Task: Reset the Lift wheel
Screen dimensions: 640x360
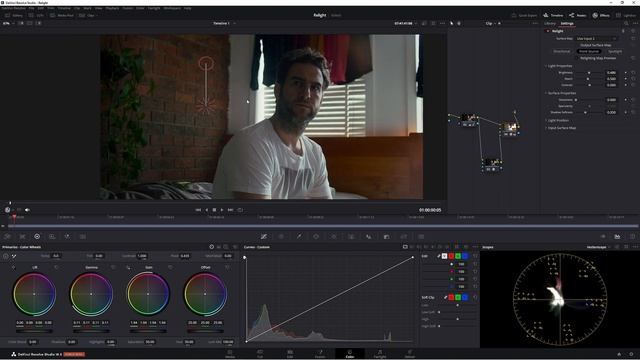Action: coord(56,267)
